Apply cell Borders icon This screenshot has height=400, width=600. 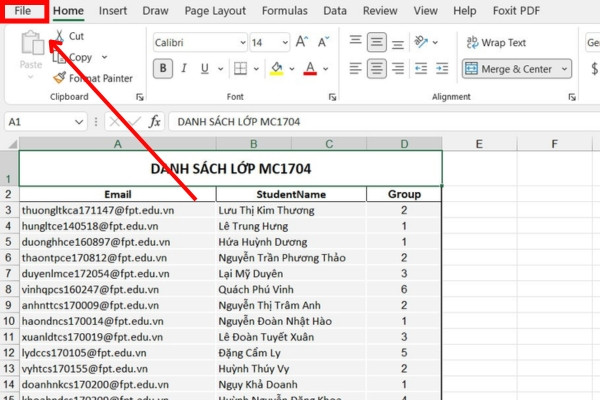click(240, 69)
